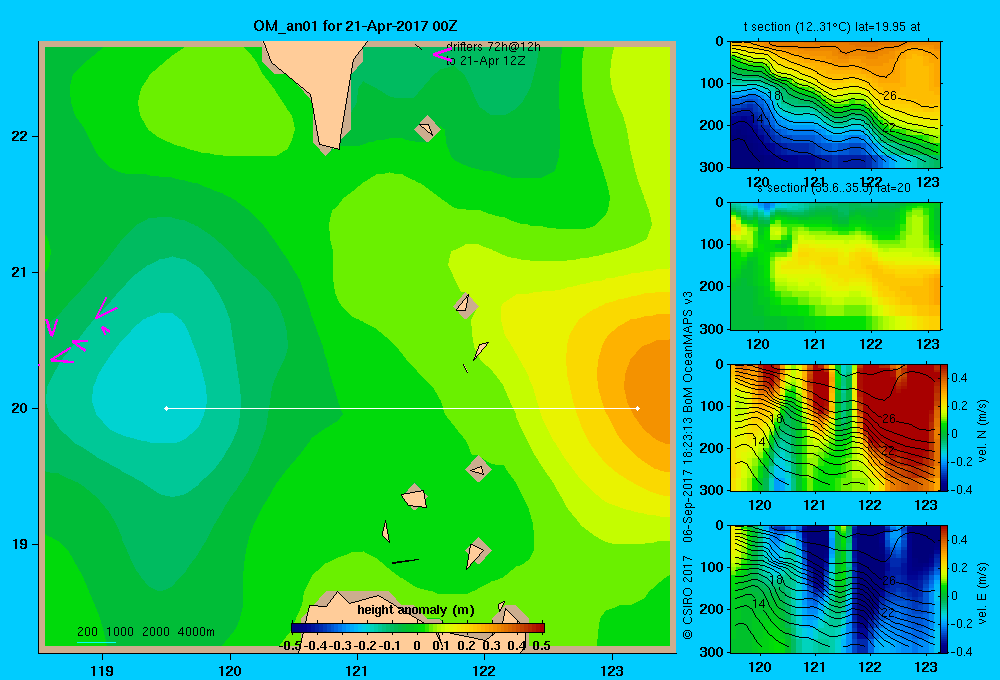Click the vel. E velocity color bar
This screenshot has width=1000, height=680.
pos(945,589)
